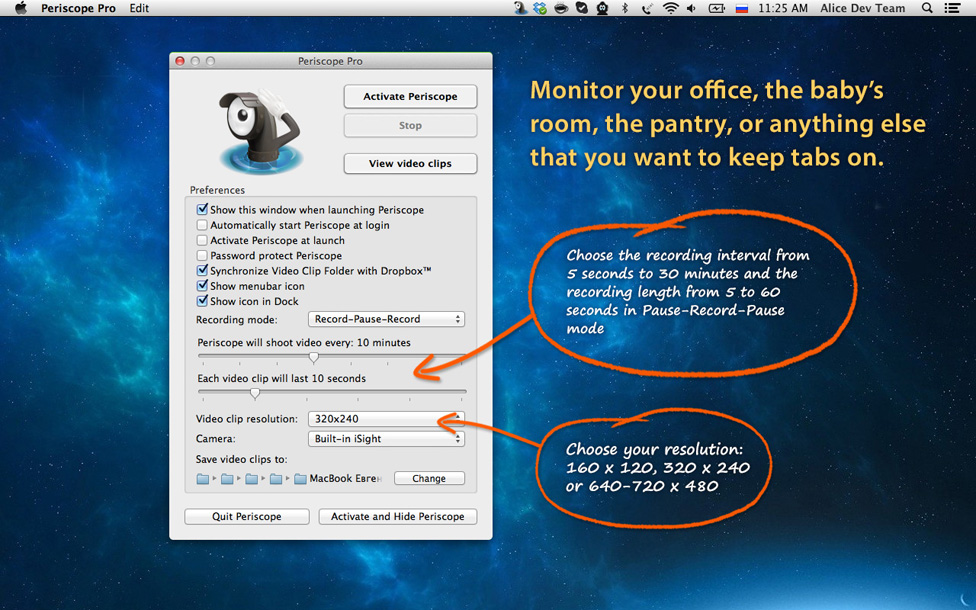Screen dimensions: 976x610
Task: Open the Dropbox menu bar icon
Action: pyautogui.click(x=540, y=8)
